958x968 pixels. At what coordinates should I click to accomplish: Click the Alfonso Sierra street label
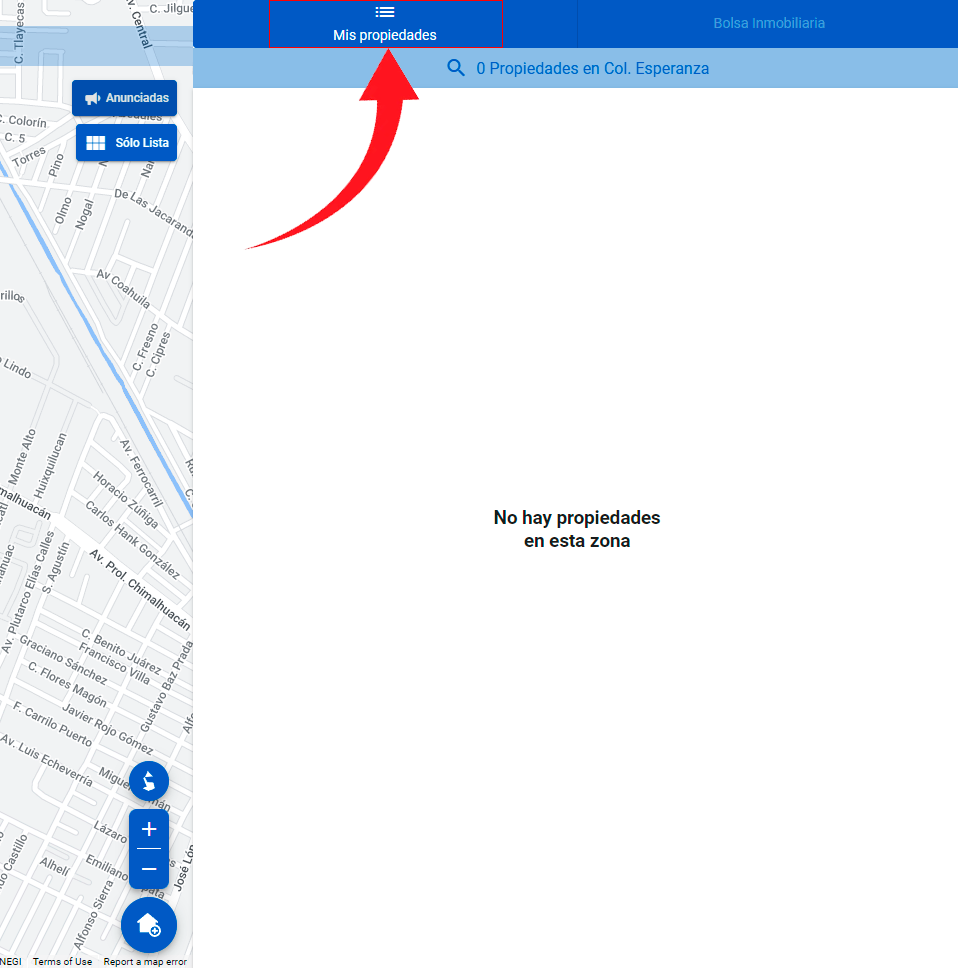93,914
